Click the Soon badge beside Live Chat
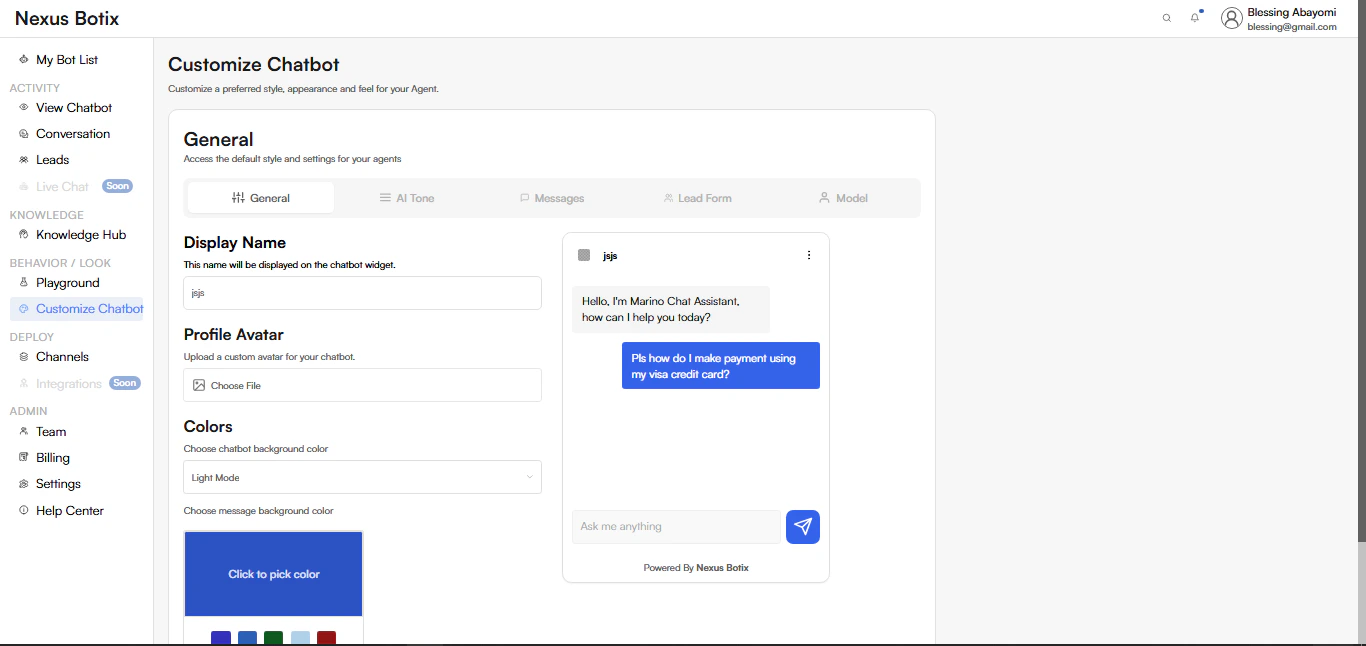 pyautogui.click(x=118, y=186)
